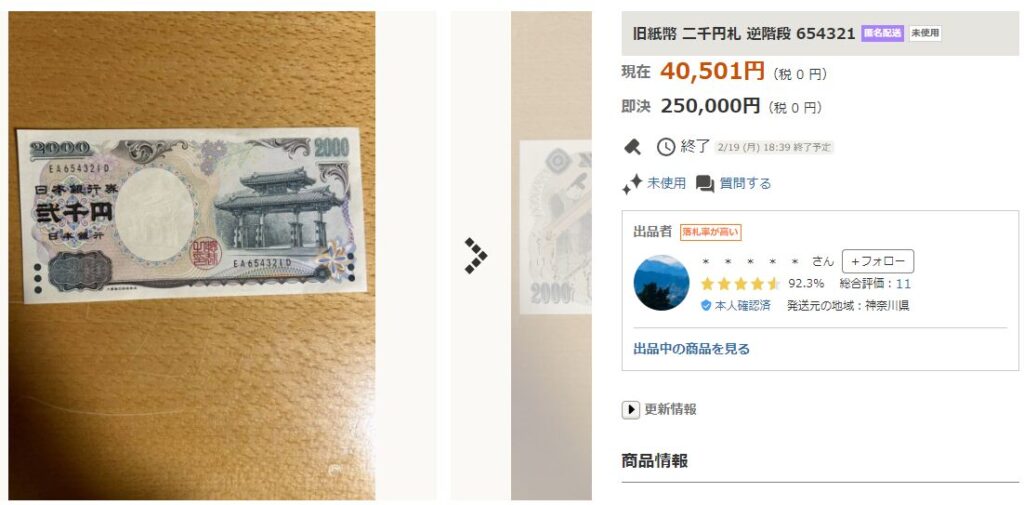Click the seller star rating
Screen dimensions: 1024x505
click(x=740, y=284)
